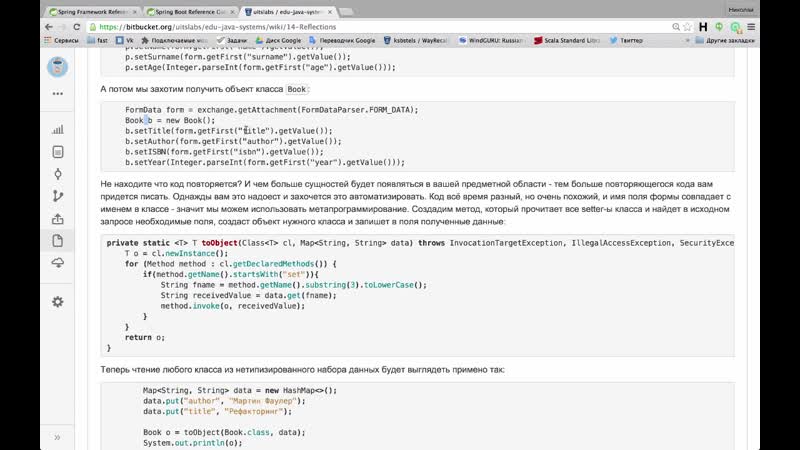
Task: Open the Settings gear icon in sidebar
Action: coord(58,302)
